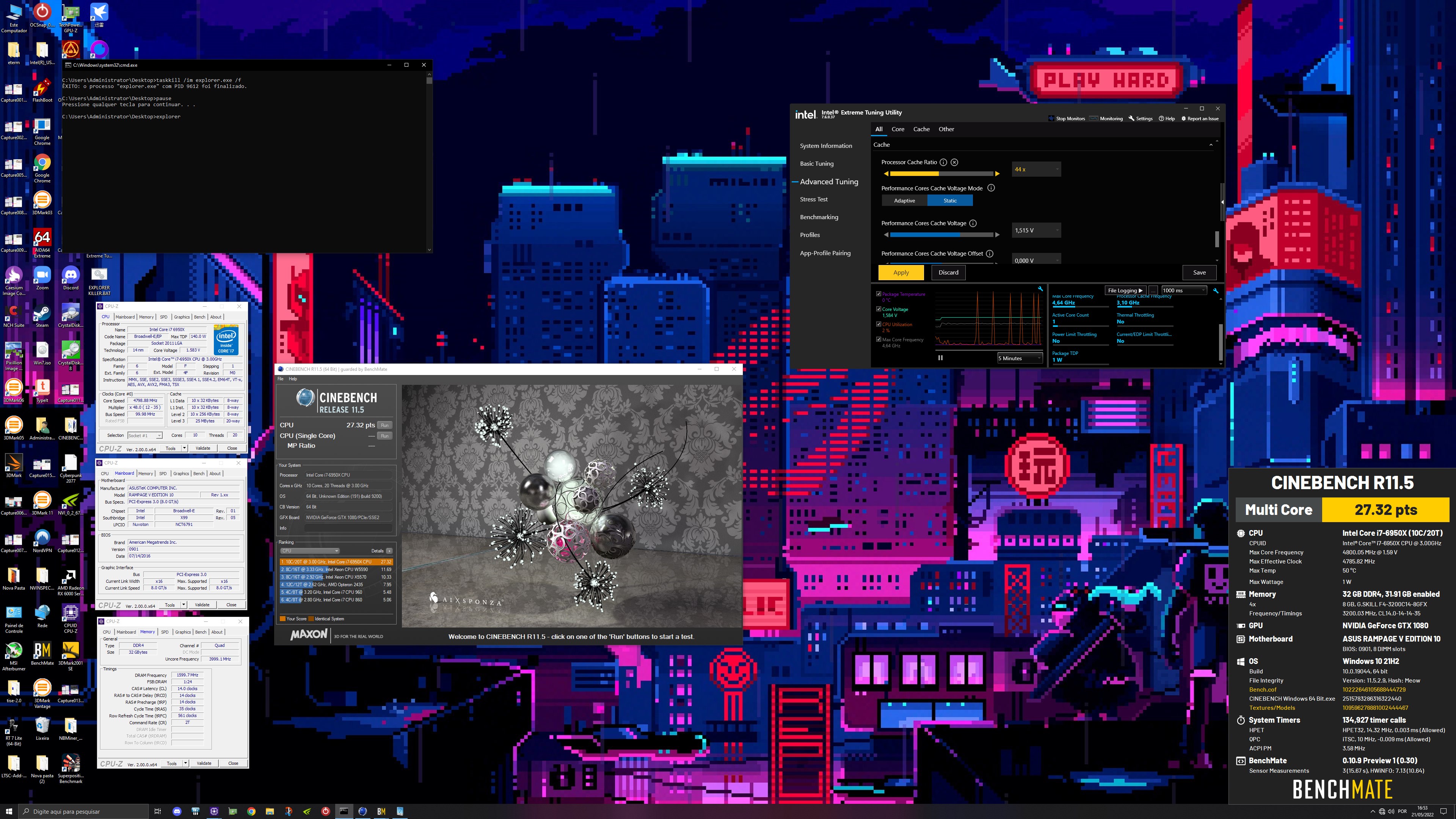Open Benchmarking section in XTU sidebar
1456x819 pixels.
[819, 218]
